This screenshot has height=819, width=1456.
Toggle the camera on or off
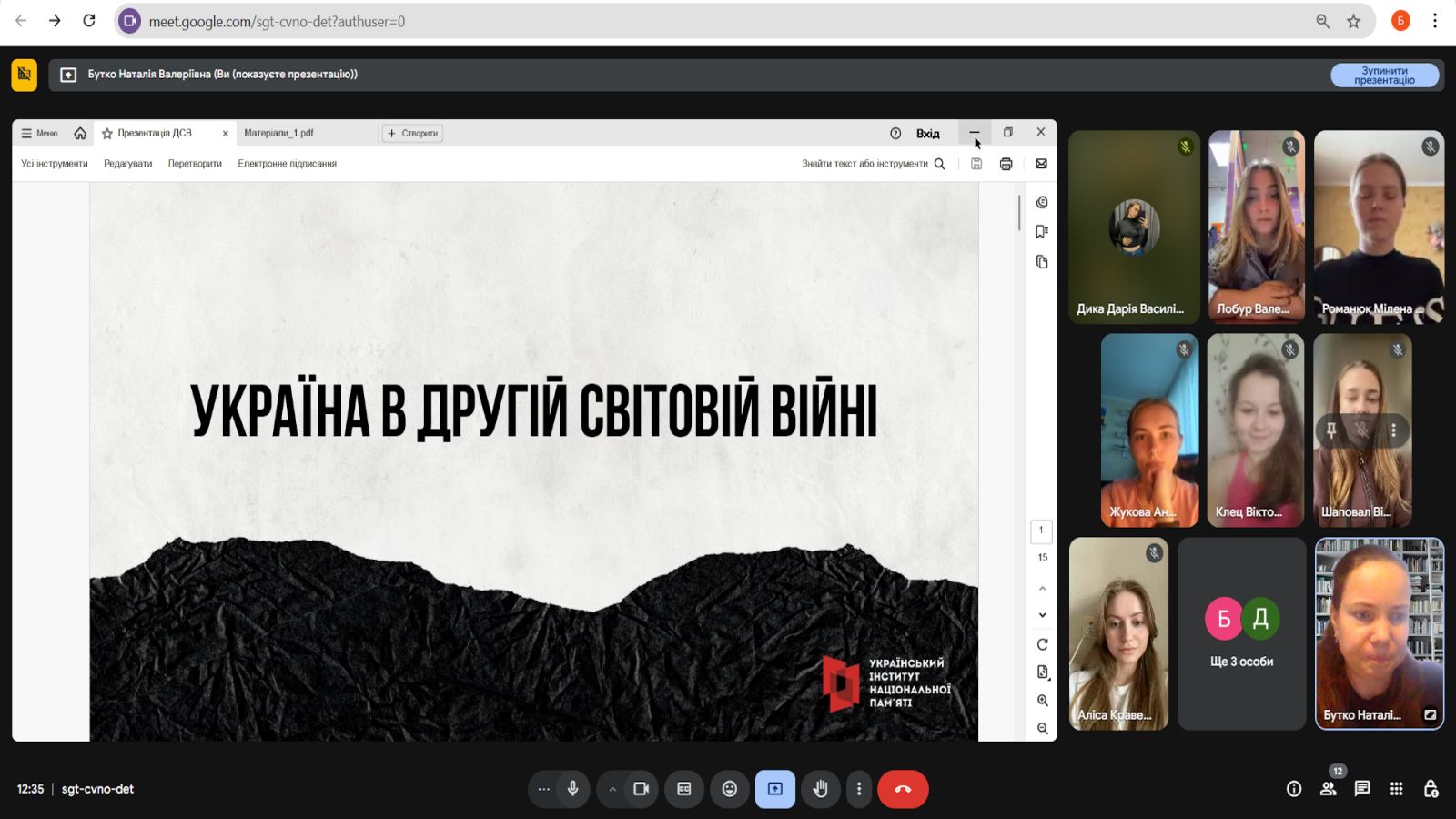click(x=641, y=789)
